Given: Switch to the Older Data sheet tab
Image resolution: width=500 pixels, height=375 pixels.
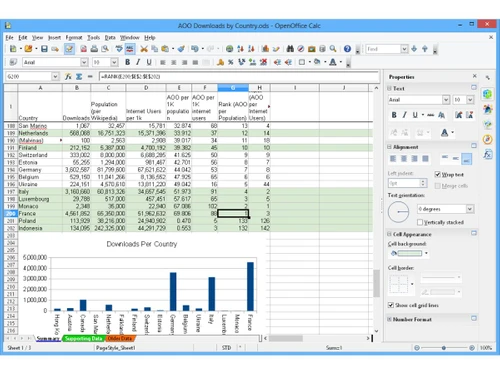Looking at the screenshot, I should click(x=119, y=339).
